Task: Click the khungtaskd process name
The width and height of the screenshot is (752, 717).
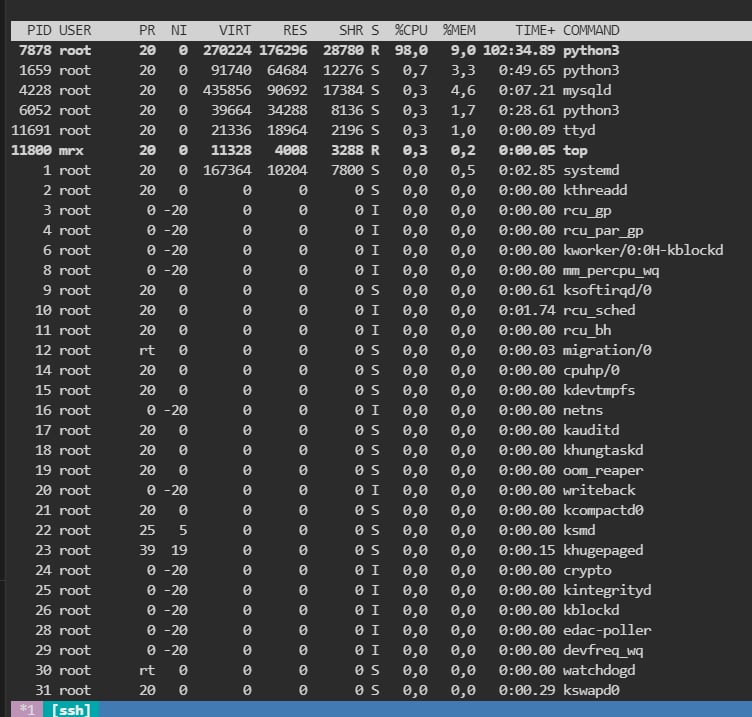Action: click(603, 450)
